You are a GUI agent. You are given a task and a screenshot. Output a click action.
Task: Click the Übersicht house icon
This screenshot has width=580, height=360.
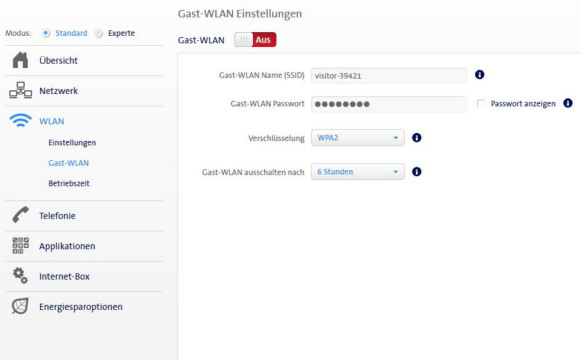tap(20, 60)
